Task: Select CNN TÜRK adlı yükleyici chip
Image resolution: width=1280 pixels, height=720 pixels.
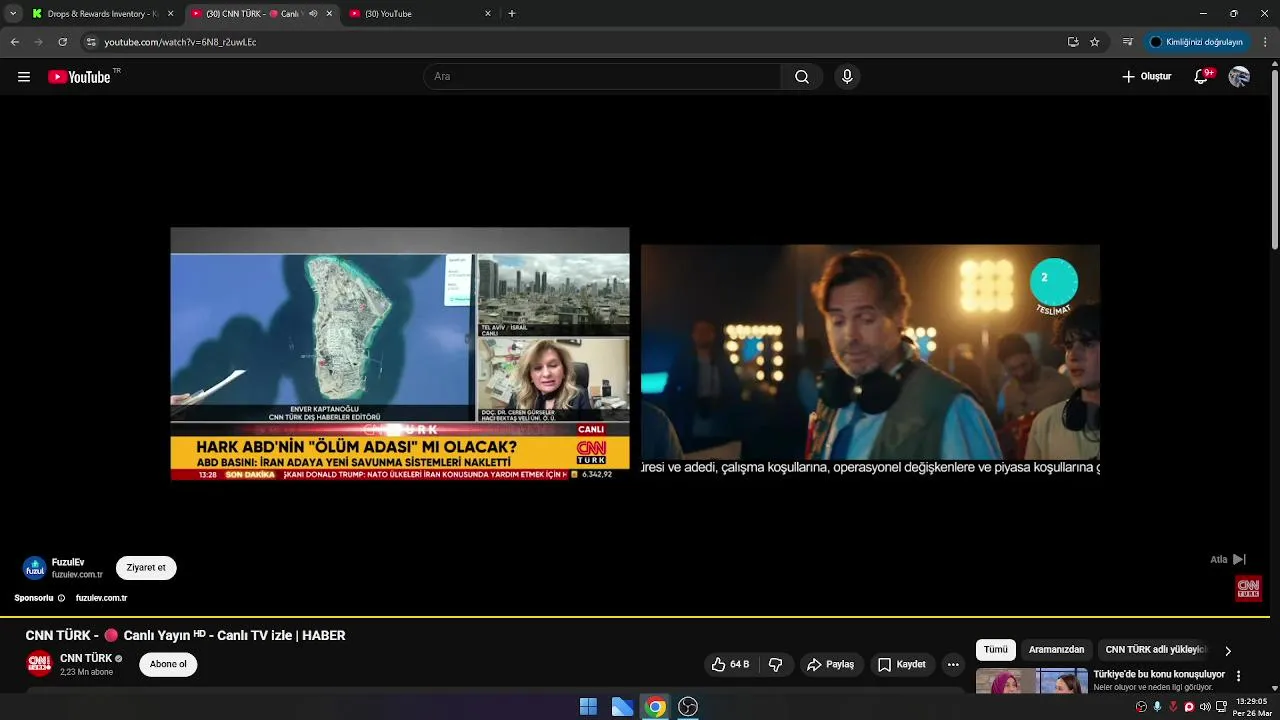Action: pos(1156,650)
